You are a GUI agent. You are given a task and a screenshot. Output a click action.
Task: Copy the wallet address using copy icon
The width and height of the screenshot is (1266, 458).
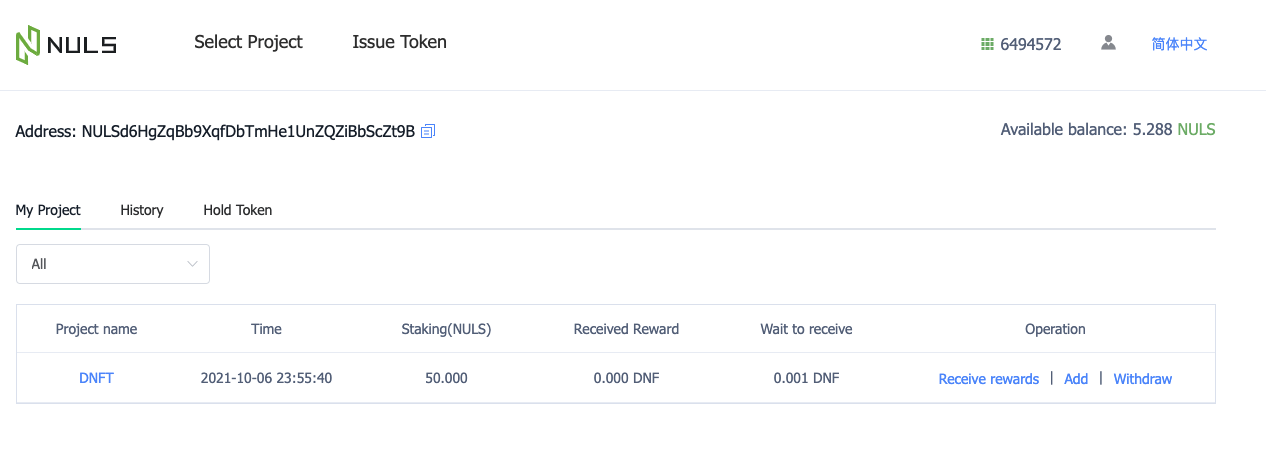tap(428, 131)
